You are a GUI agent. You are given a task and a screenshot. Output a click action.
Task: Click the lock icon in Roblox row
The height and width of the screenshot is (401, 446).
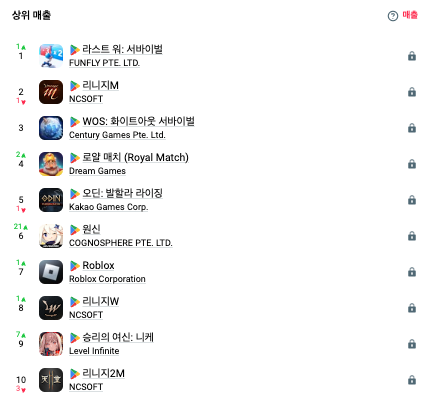412,272
